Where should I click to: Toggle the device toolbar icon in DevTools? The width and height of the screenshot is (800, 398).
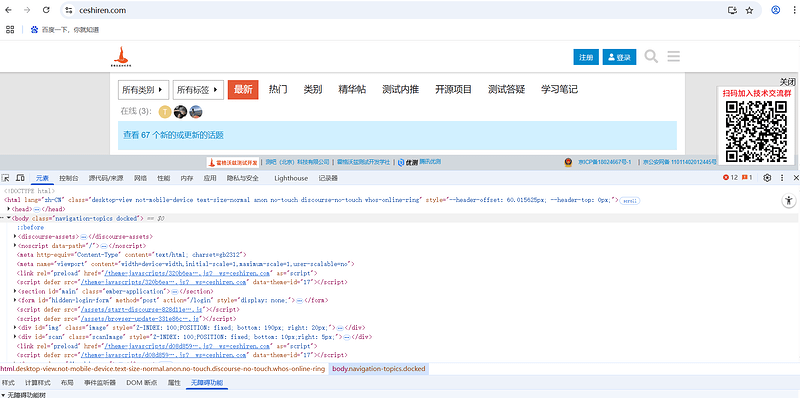tap(20, 178)
